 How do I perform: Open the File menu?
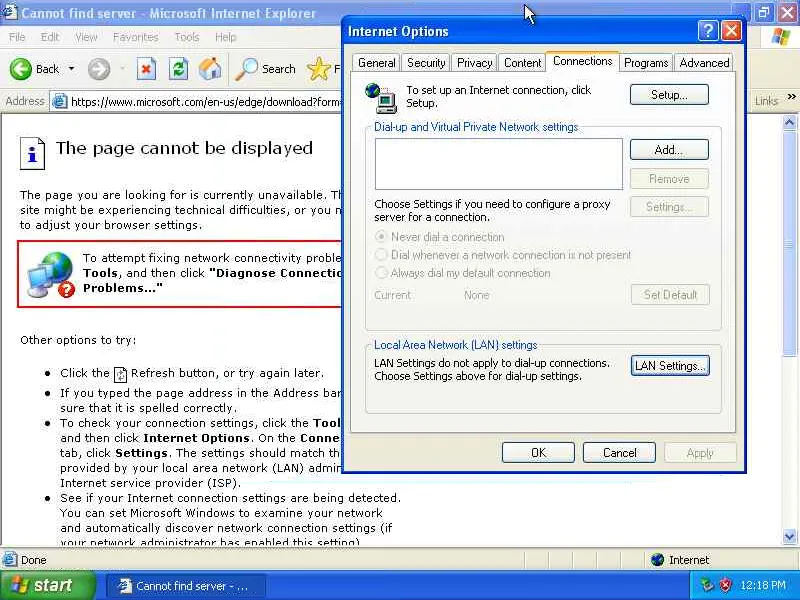[x=17, y=37]
